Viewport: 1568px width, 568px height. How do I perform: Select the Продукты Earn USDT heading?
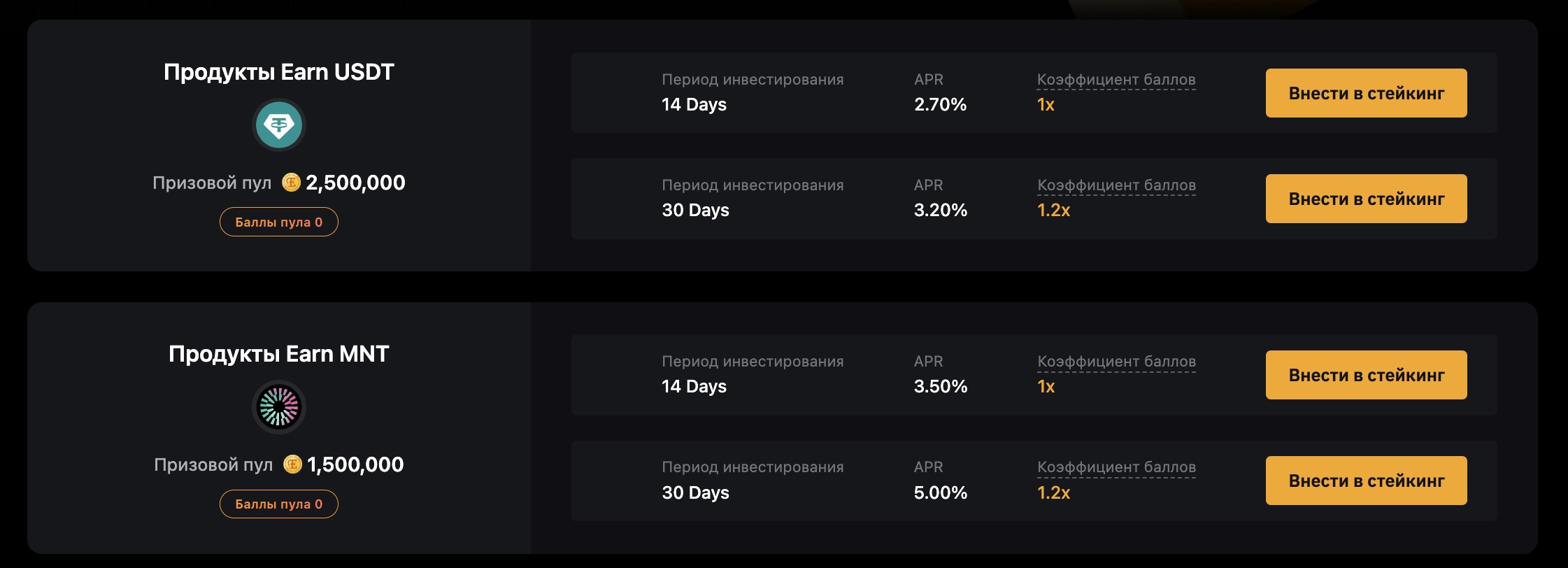279,72
